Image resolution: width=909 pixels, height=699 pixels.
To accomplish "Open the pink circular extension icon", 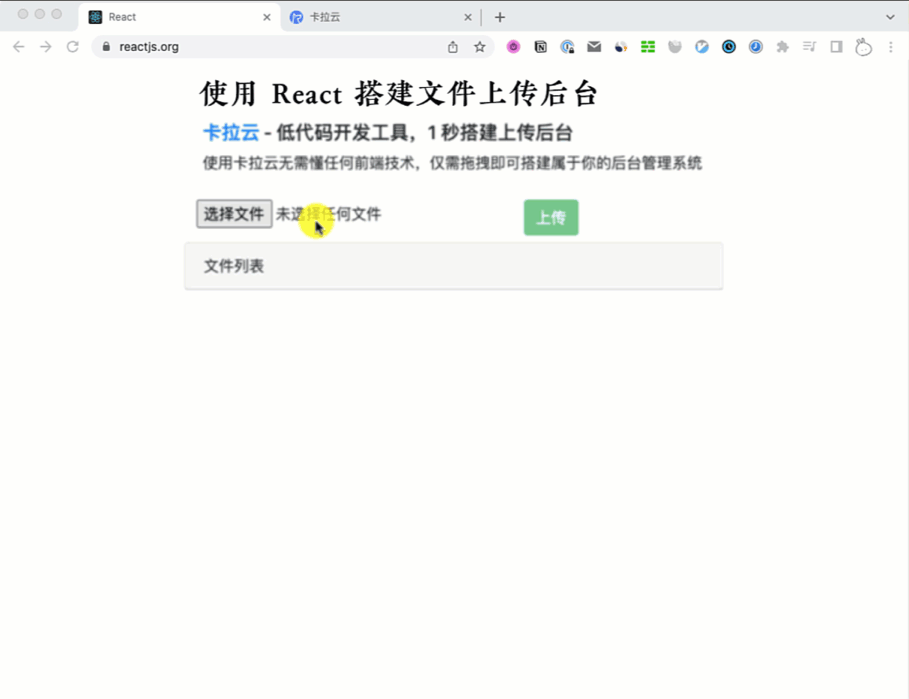I will pyautogui.click(x=513, y=47).
